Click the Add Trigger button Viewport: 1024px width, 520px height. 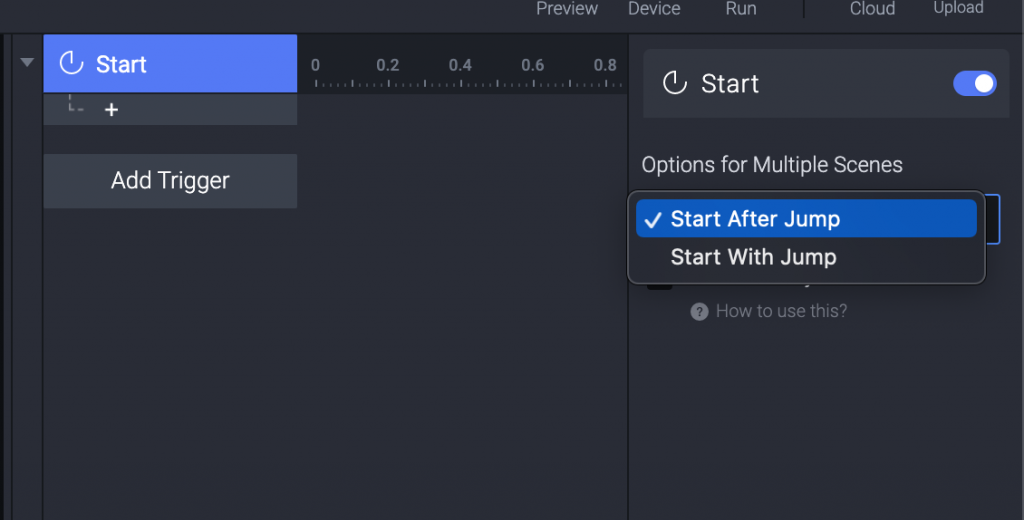pyautogui.click(x=170, y=181)
